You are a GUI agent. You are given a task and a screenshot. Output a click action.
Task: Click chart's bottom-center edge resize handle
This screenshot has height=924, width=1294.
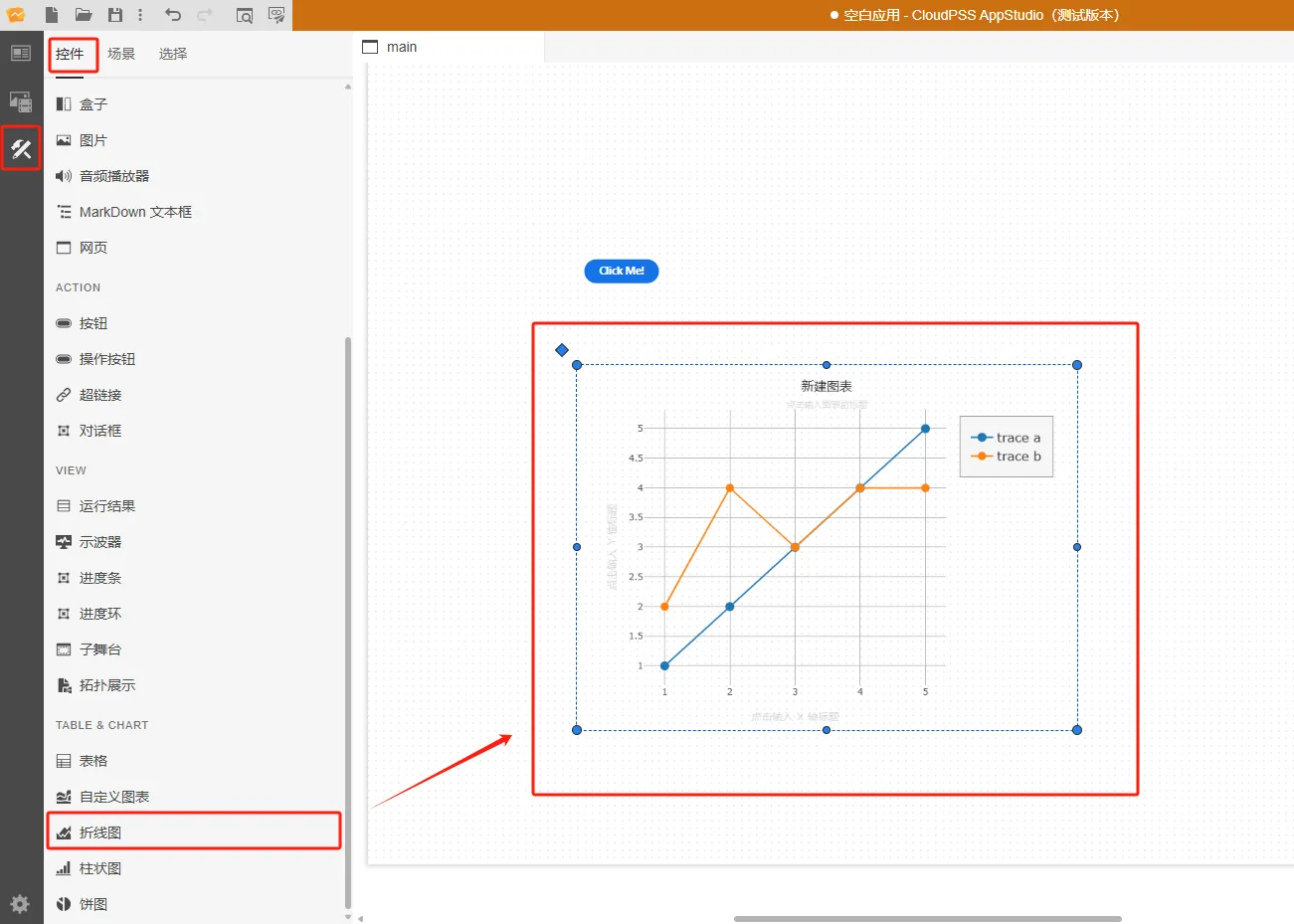827,730
